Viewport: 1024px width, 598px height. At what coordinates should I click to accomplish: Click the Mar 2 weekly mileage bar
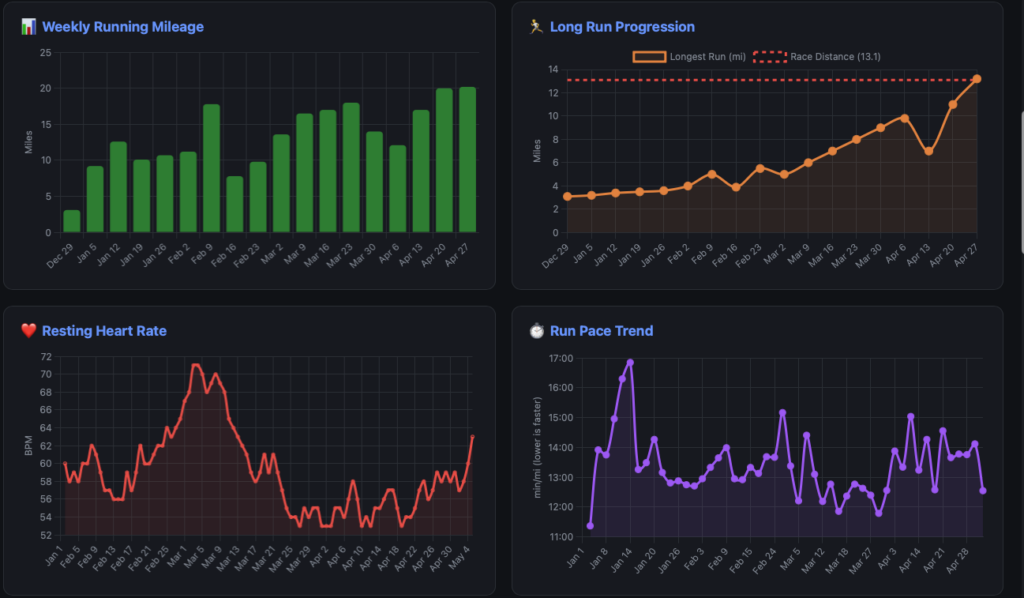pos(281,183)
